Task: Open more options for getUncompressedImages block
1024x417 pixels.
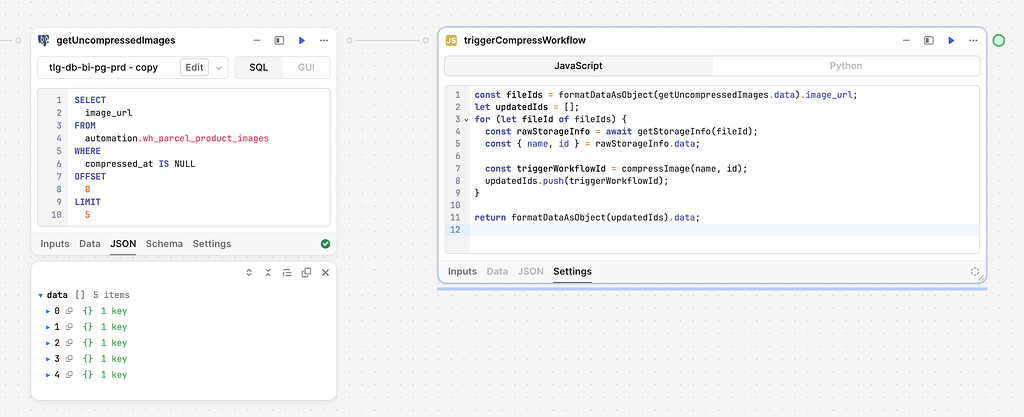Action: point(324,40)
